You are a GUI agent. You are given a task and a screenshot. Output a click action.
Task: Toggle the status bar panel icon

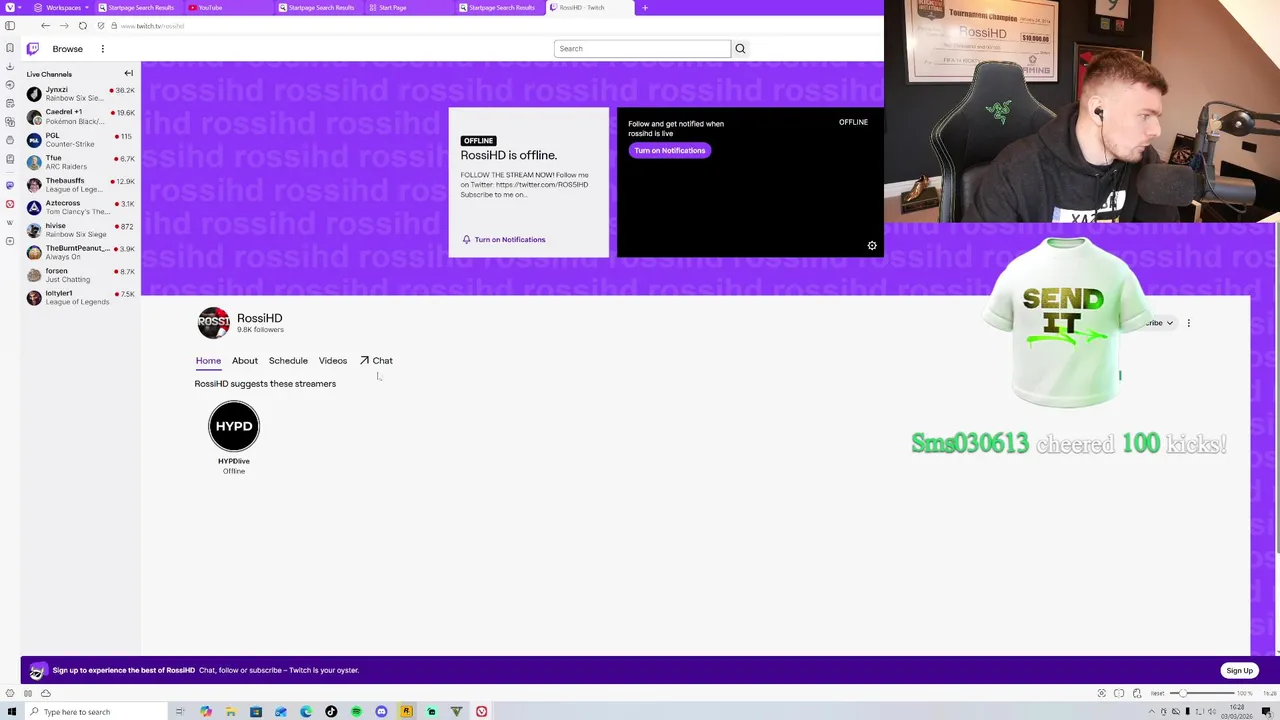(x=28, y=693)
